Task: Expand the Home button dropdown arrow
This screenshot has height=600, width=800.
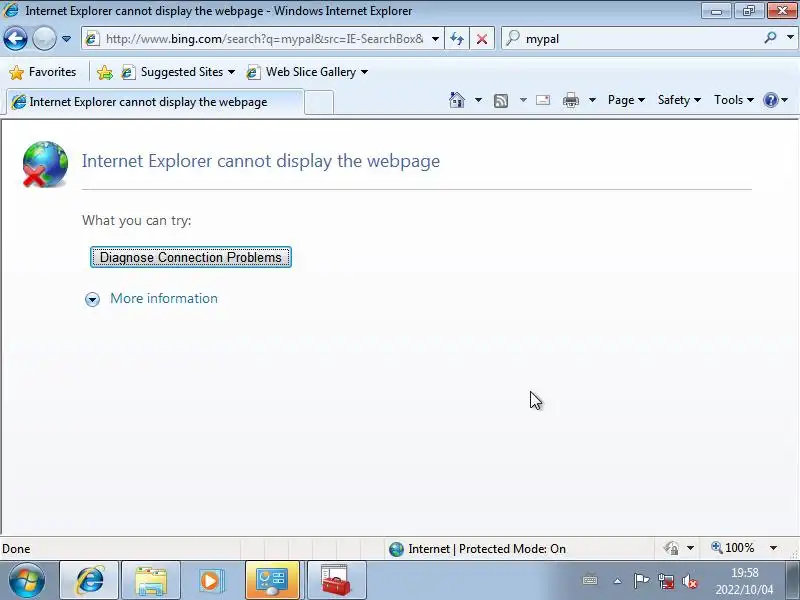Action: tap(478, 100)
